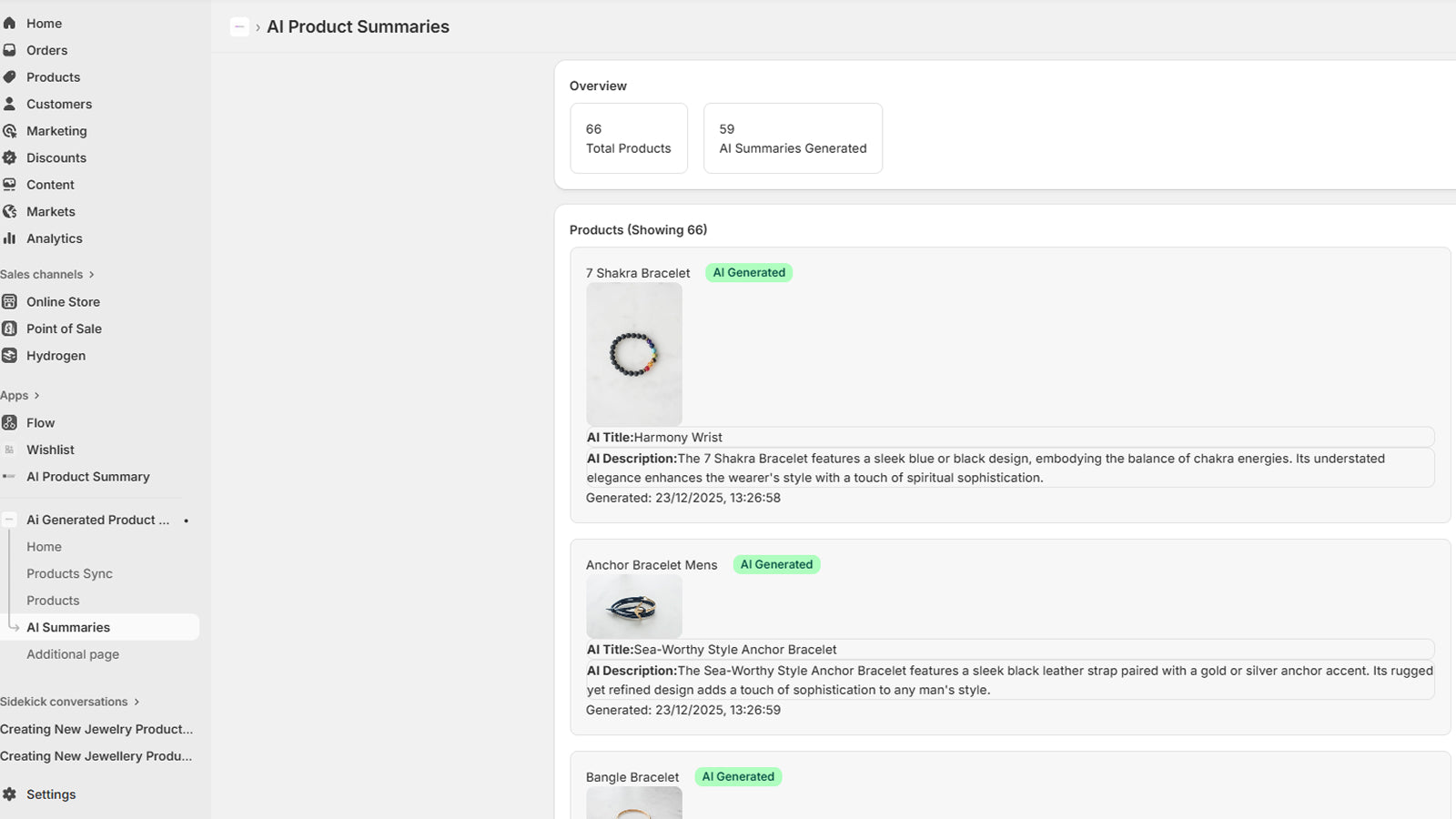Screen dimensions: 1456x819
Task: Click the Markets globe icon
Action: (8, 211)
